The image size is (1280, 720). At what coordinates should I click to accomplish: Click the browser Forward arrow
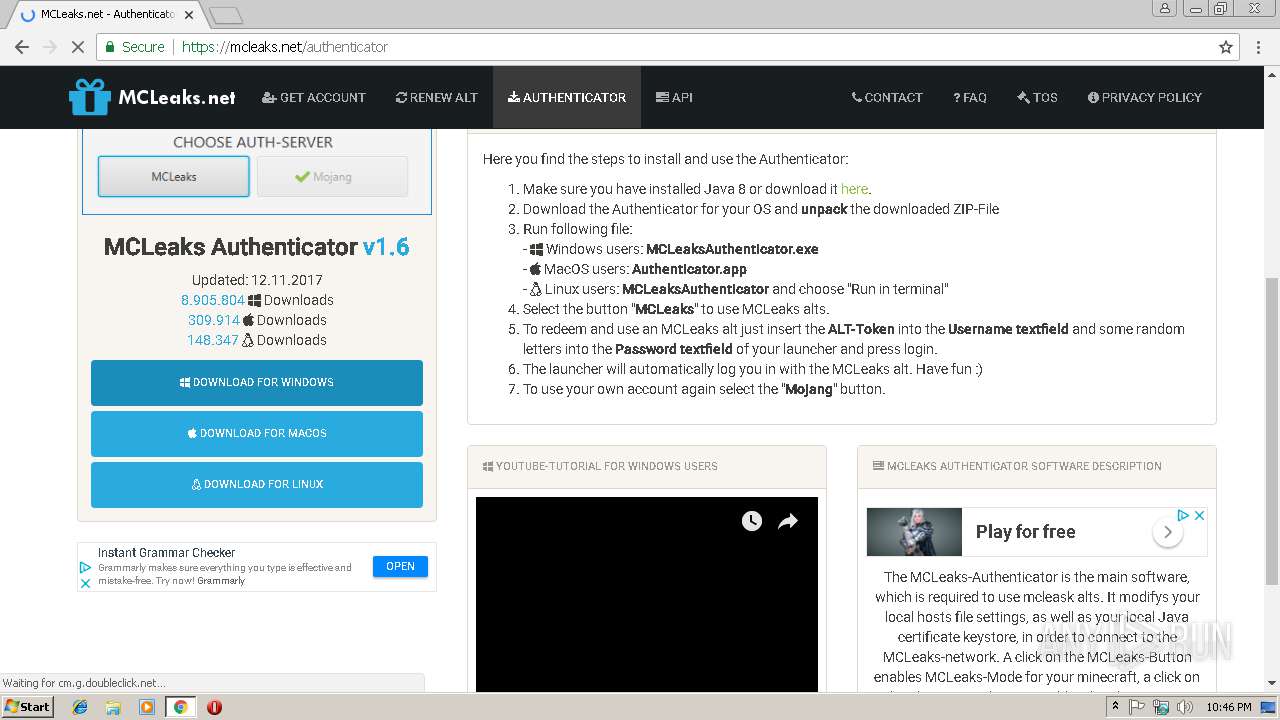[50, 47]
